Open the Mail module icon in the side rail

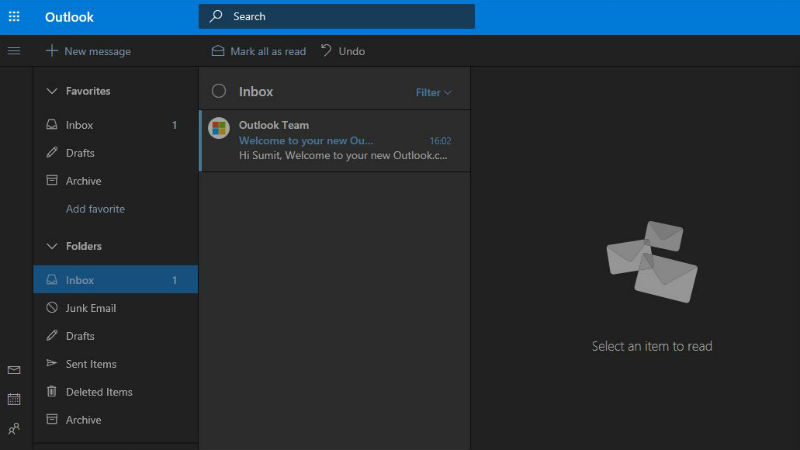point(14,370)
